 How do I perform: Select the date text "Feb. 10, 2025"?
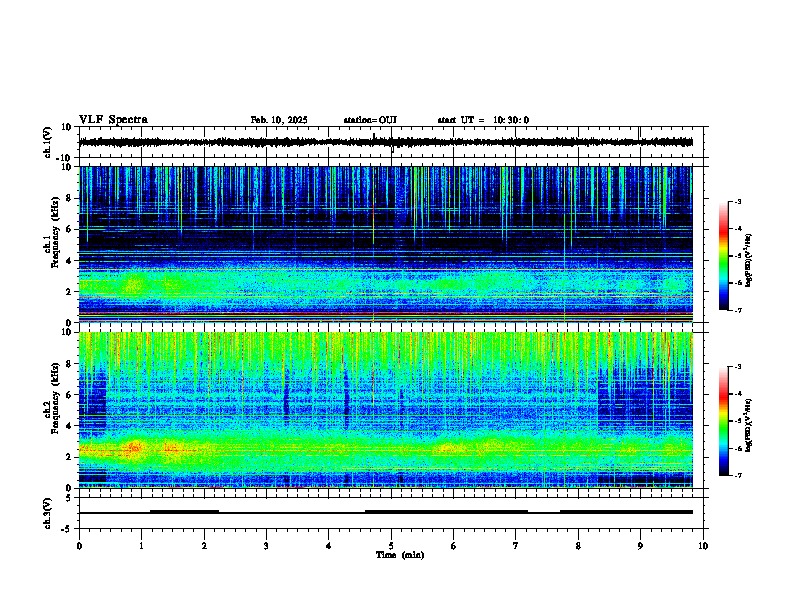(279, 120)
